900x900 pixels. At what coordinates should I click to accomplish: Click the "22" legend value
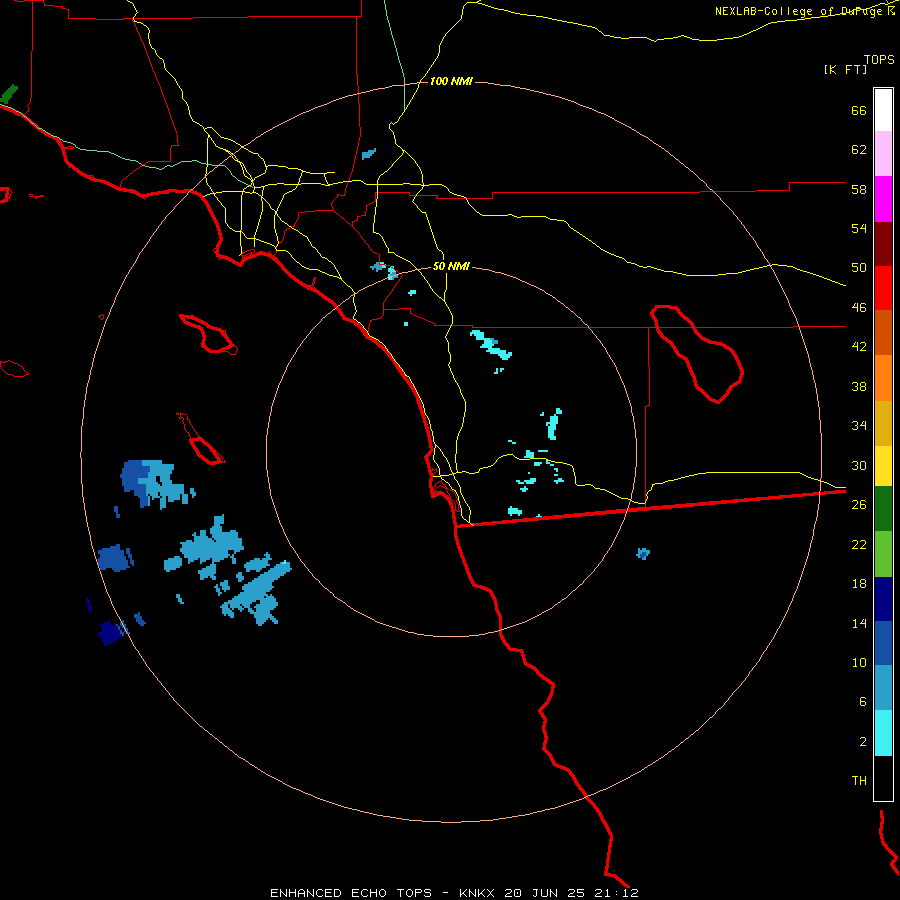859,544
